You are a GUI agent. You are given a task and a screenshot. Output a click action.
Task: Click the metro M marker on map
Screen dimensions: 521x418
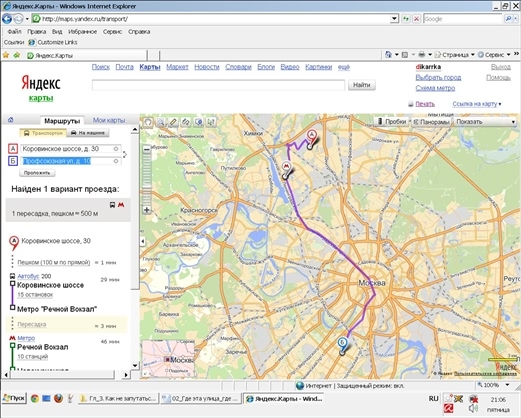click(286, 169)
